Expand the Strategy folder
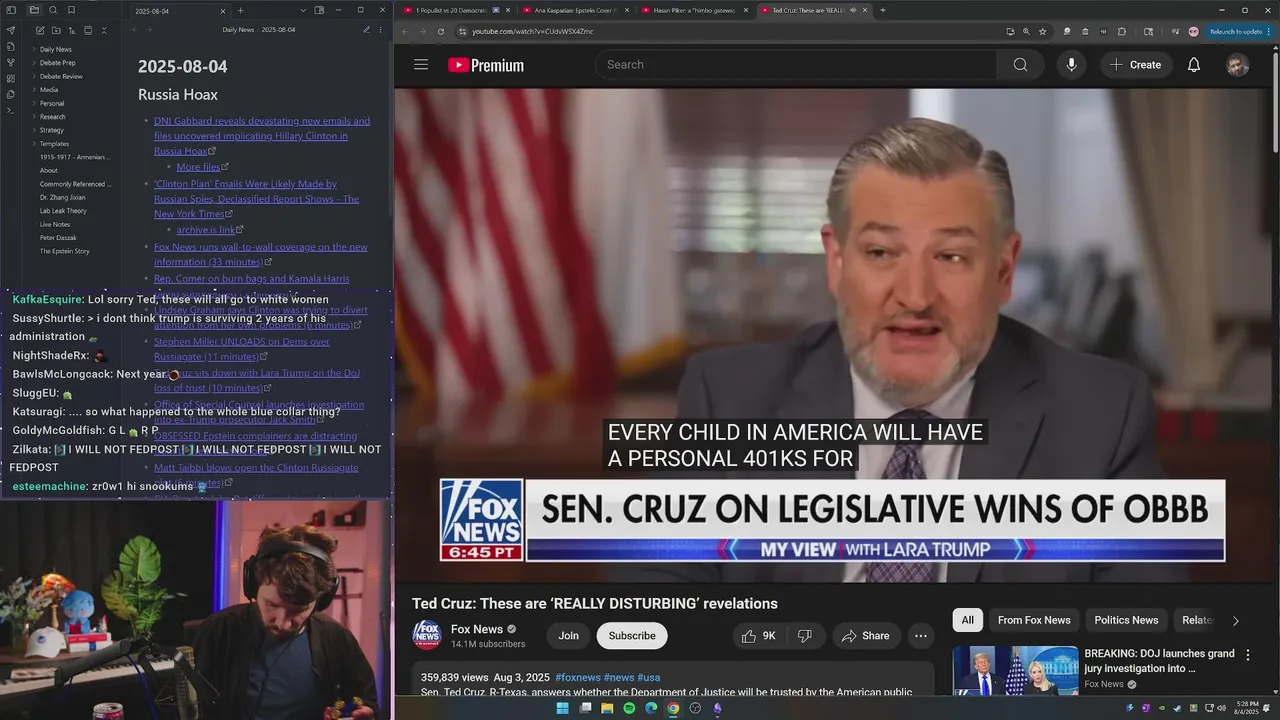1280x720 pixels. pyautogui.click(x=52, y=130)
